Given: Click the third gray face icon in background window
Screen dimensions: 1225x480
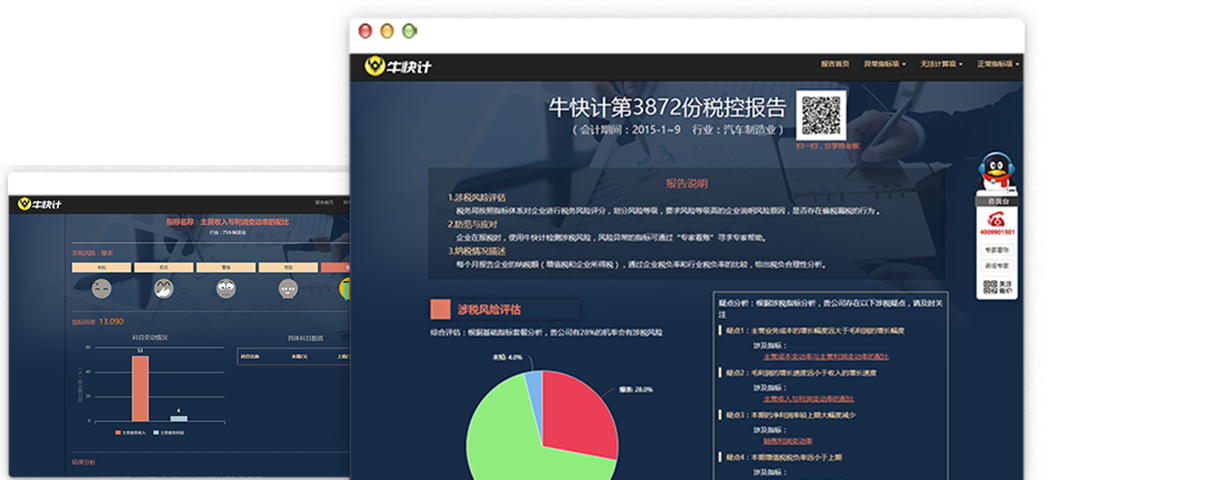Looking at the screenshot, I should 226,288.
